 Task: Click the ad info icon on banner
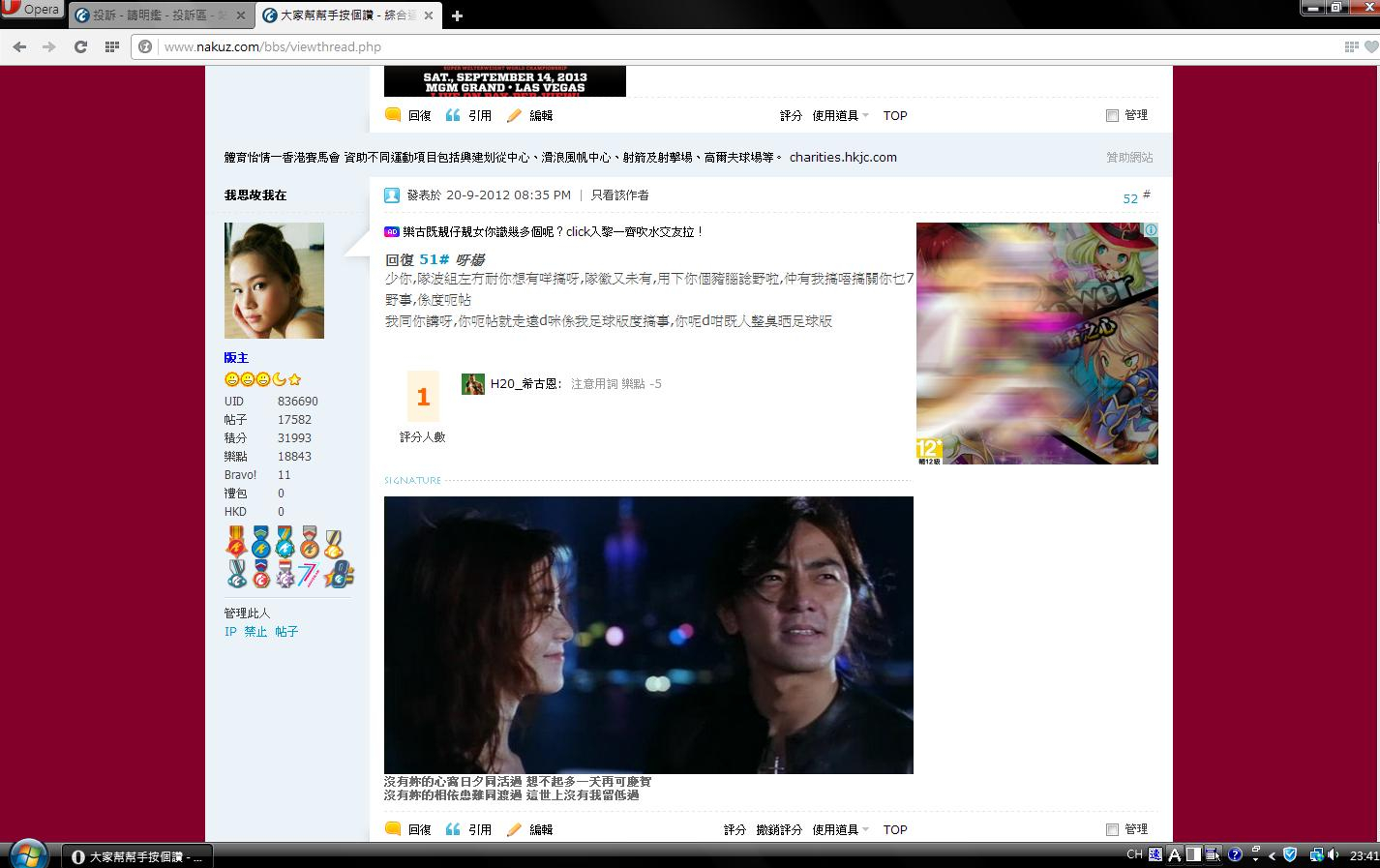1151,230
